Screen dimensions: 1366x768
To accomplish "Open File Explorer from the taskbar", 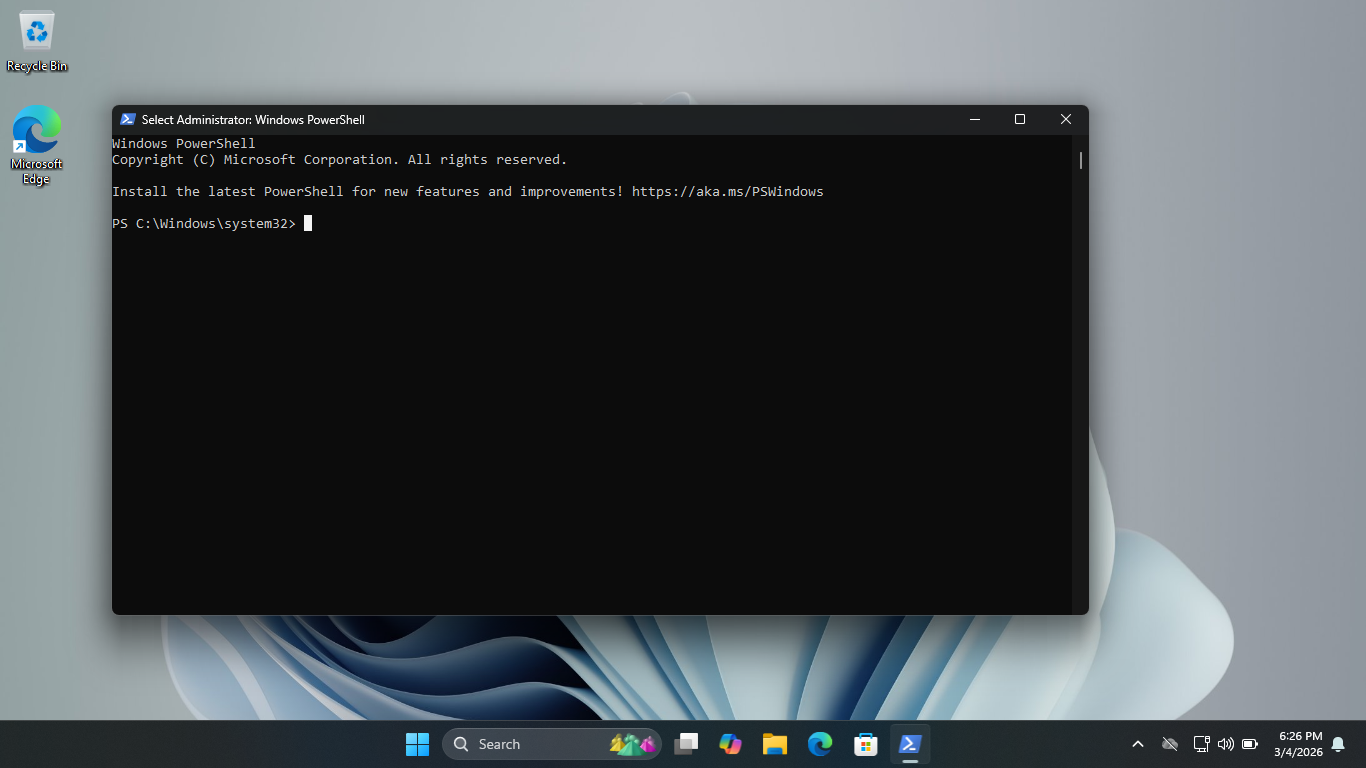I will (x=775, y=744).
